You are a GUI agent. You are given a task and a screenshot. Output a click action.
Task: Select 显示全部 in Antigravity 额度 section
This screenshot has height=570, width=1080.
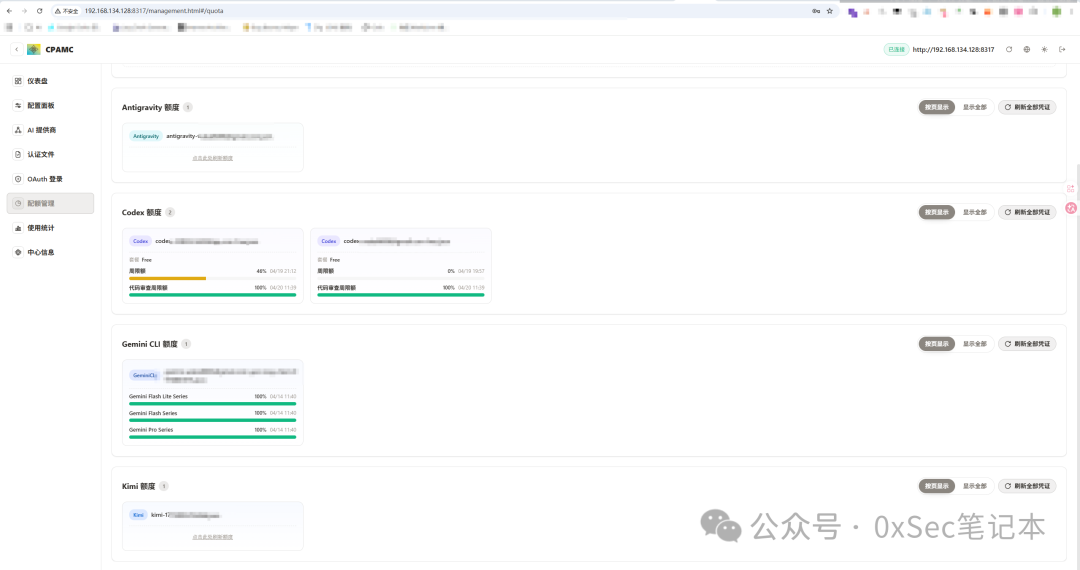click(x=975, y=107)
